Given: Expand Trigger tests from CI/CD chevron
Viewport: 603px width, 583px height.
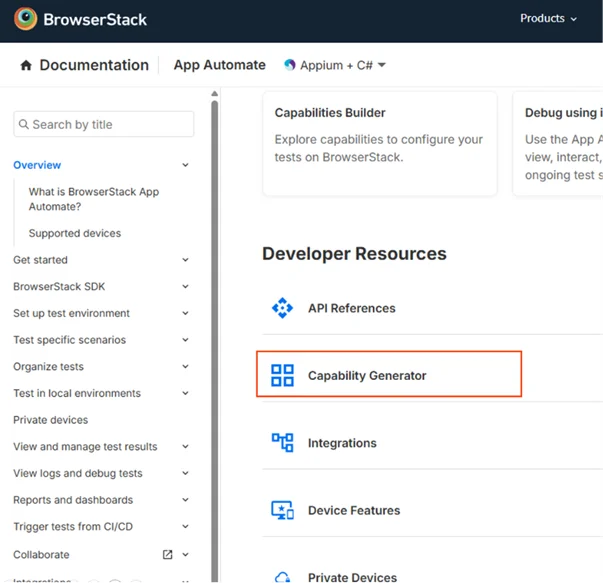Looking at the screenshot, I should (185, 526).
